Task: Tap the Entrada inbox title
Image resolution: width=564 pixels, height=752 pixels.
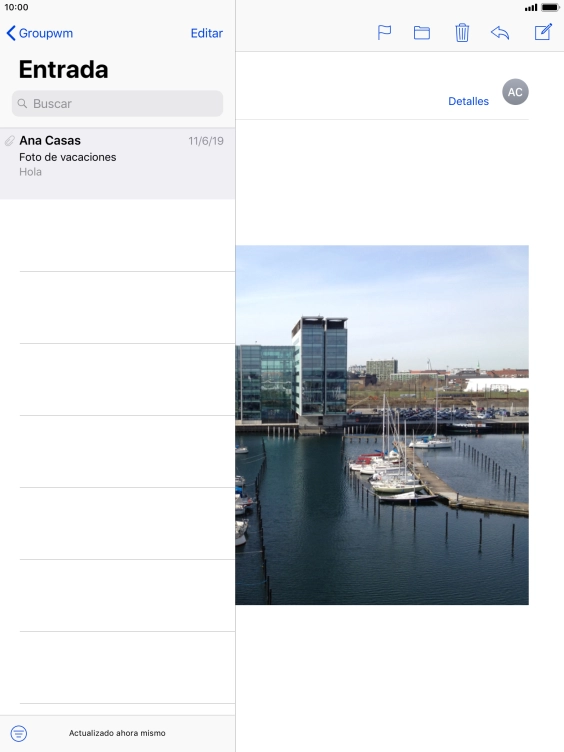Action: pyautogui.click(x=63, y=70)
